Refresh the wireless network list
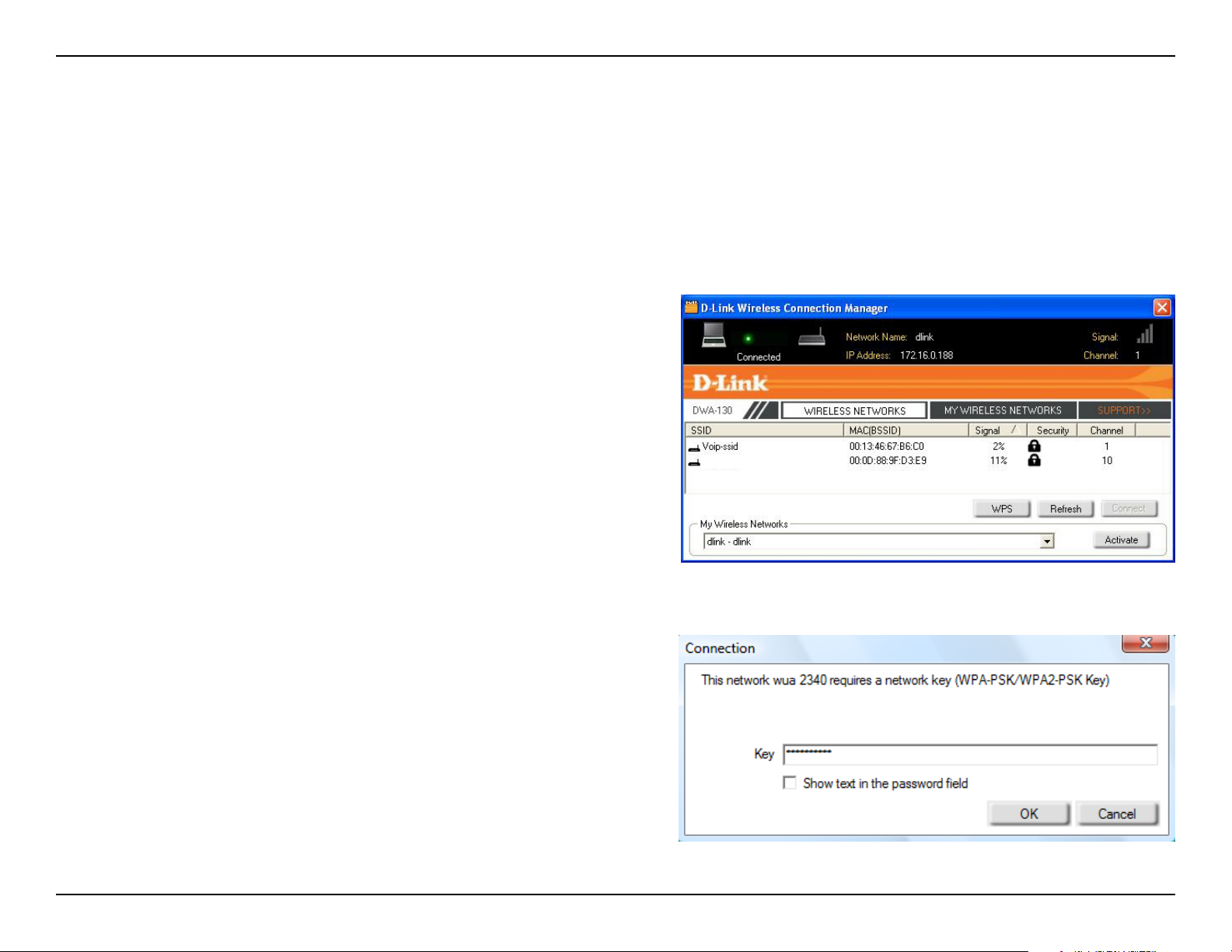The width and height of the screenshot is (1232, 952). click(x=1066, y=509)
